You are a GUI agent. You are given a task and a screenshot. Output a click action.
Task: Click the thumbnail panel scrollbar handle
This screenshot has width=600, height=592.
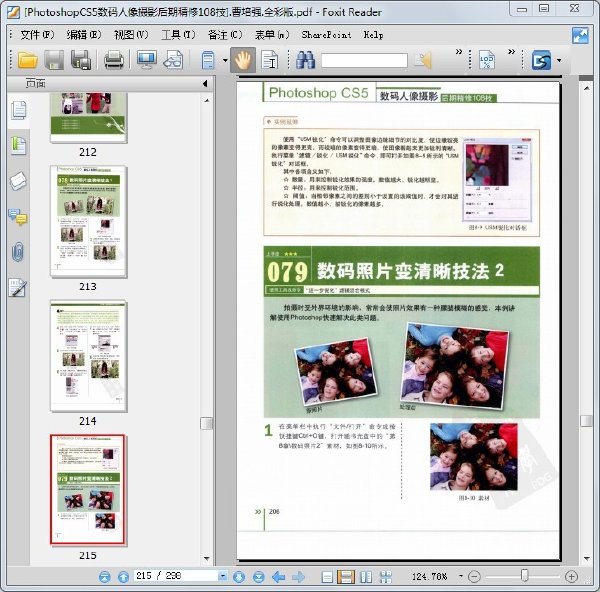pos(207,423)
